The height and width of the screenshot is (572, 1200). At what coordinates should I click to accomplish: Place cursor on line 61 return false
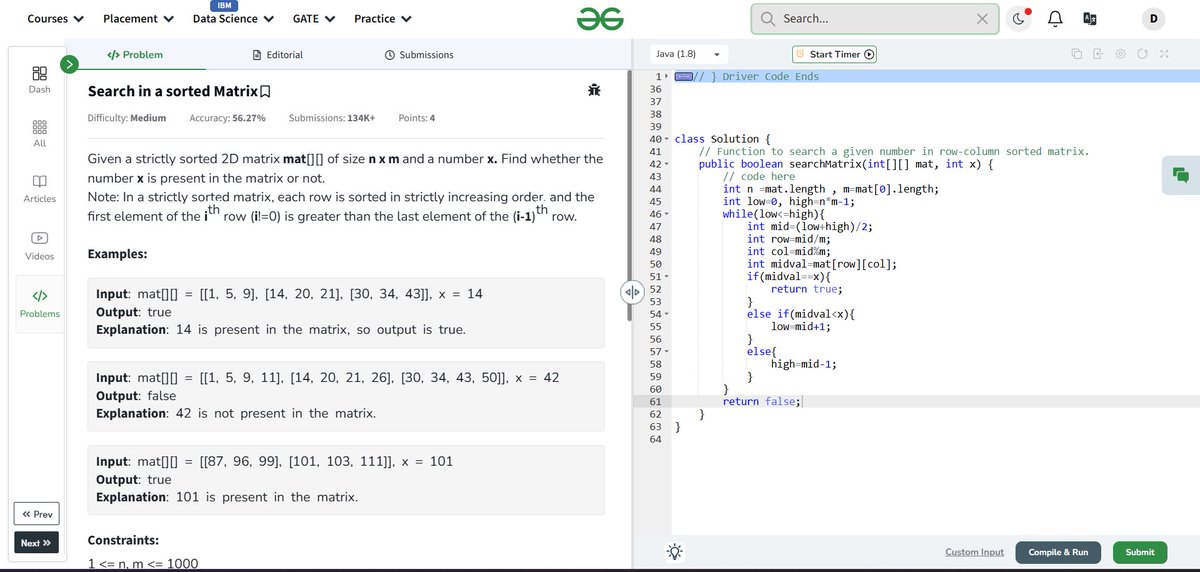[x=764, y=401]
